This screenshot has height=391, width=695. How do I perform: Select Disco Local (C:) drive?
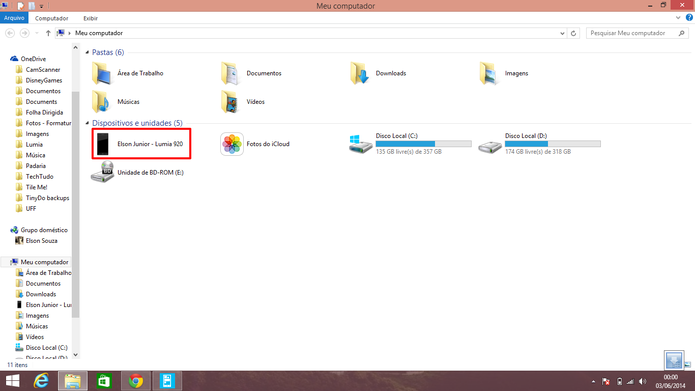410,144
